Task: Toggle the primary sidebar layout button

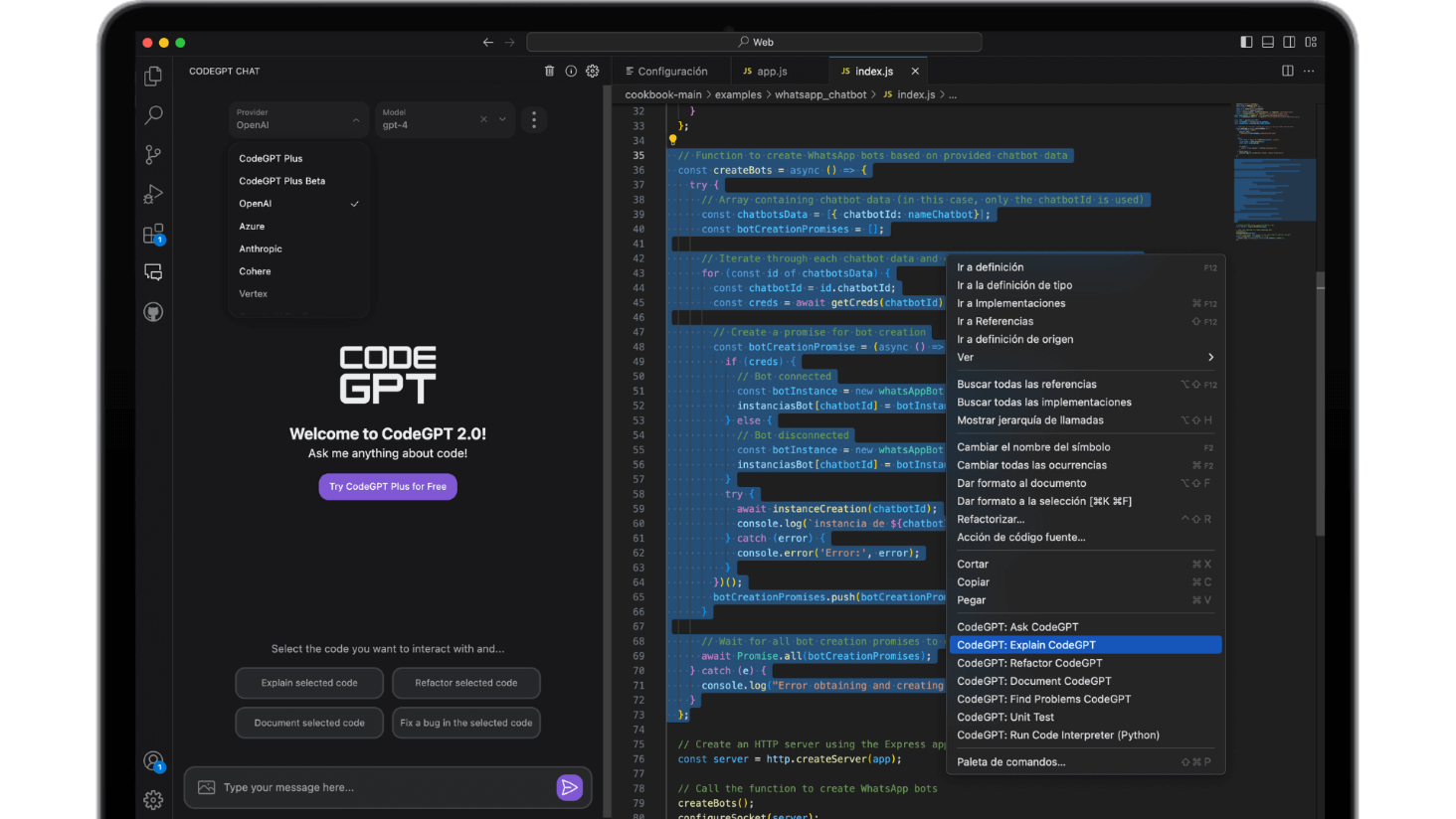Action: [x=1246, y=42]
